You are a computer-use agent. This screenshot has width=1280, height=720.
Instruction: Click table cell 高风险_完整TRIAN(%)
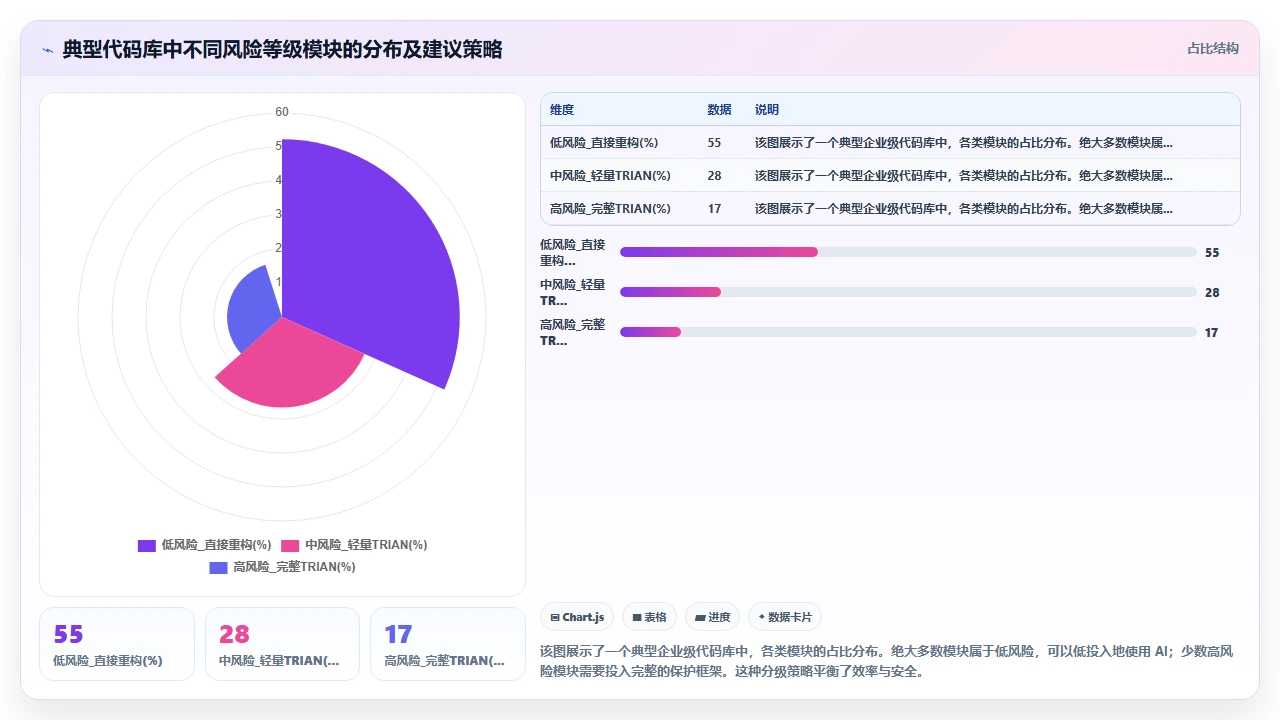610,209
